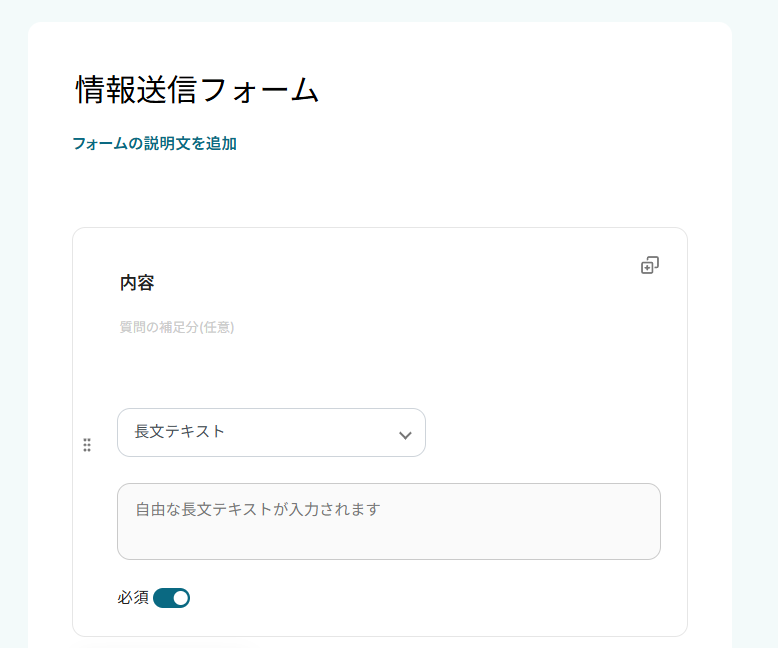778x648 pixels.
Task: Click the 情報送信フォーム form title
Action: (197, 90)
